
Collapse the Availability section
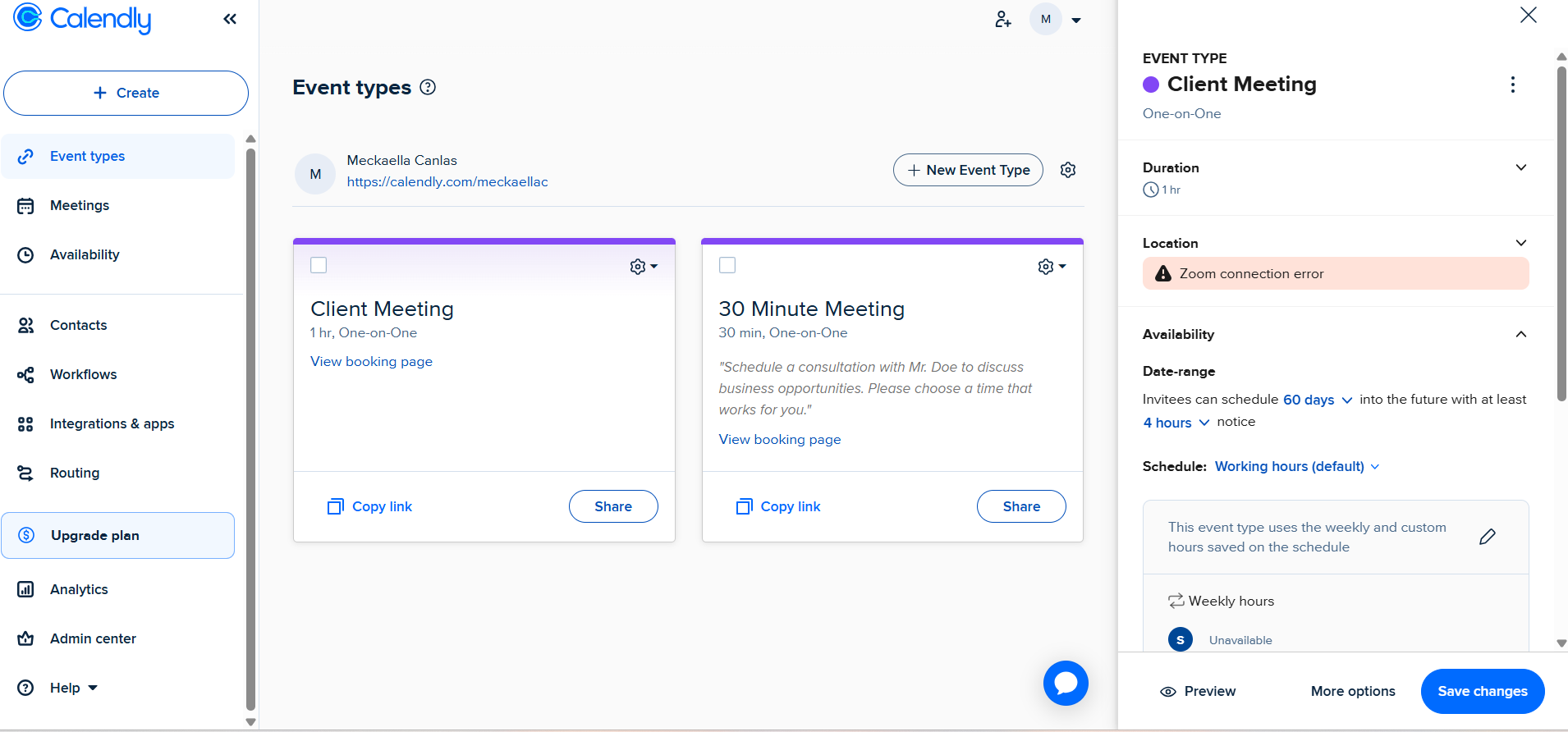pos(1521,334)
